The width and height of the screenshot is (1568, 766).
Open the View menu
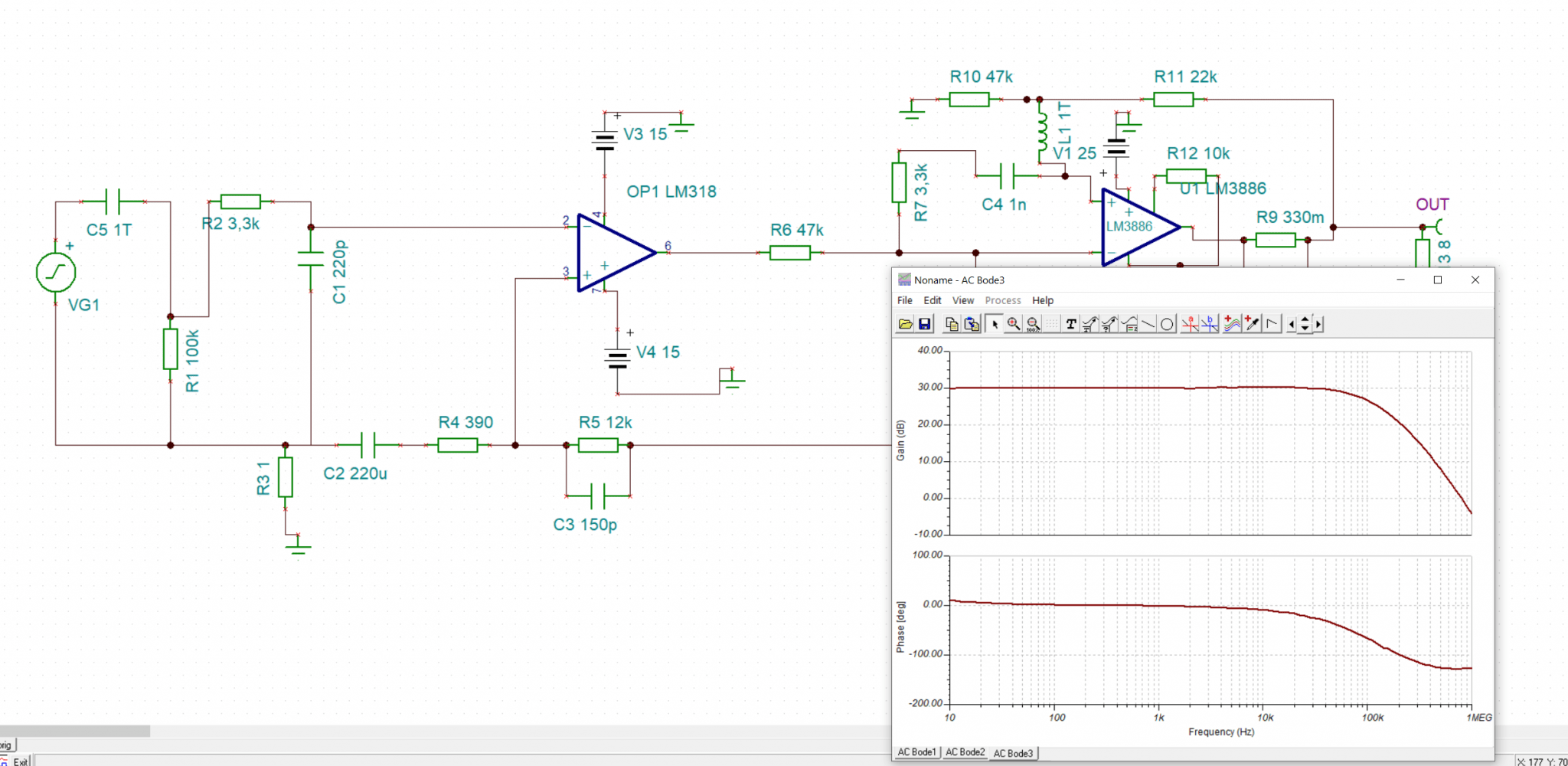[963, 300]
